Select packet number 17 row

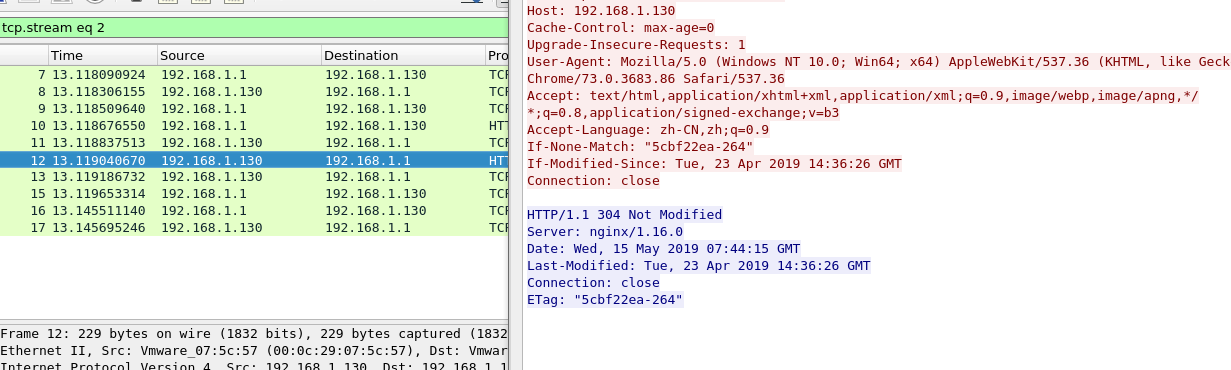(254, 228)
